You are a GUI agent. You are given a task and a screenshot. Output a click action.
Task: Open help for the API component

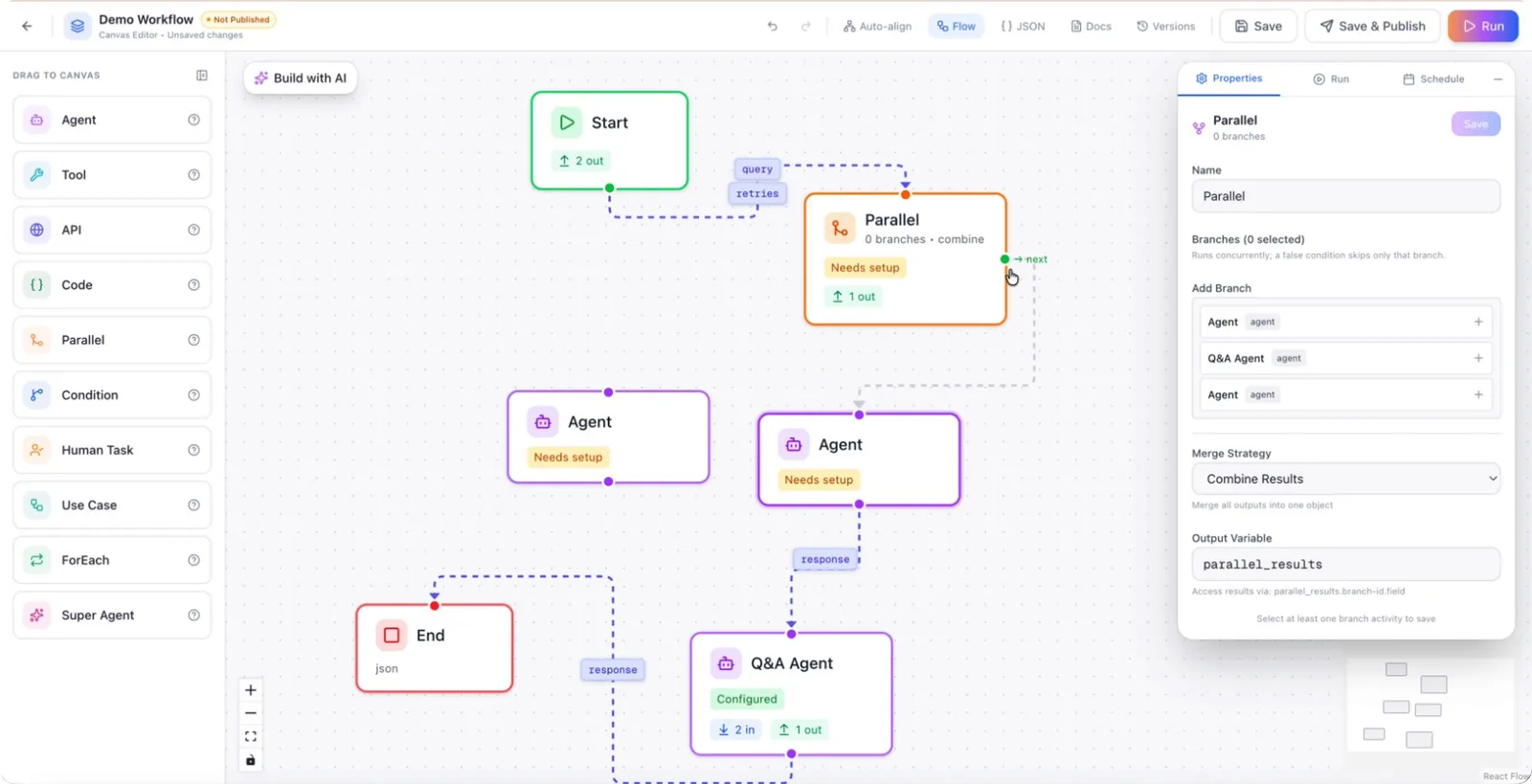click(x=194, y=230)
